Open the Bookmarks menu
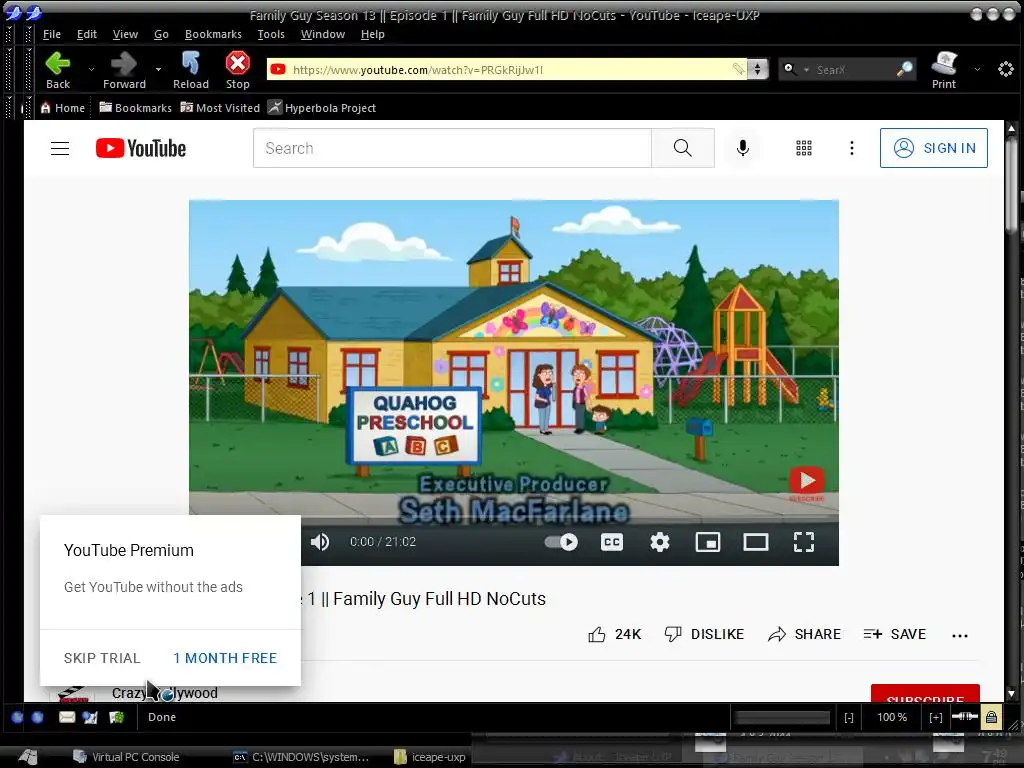 (213, 34)
